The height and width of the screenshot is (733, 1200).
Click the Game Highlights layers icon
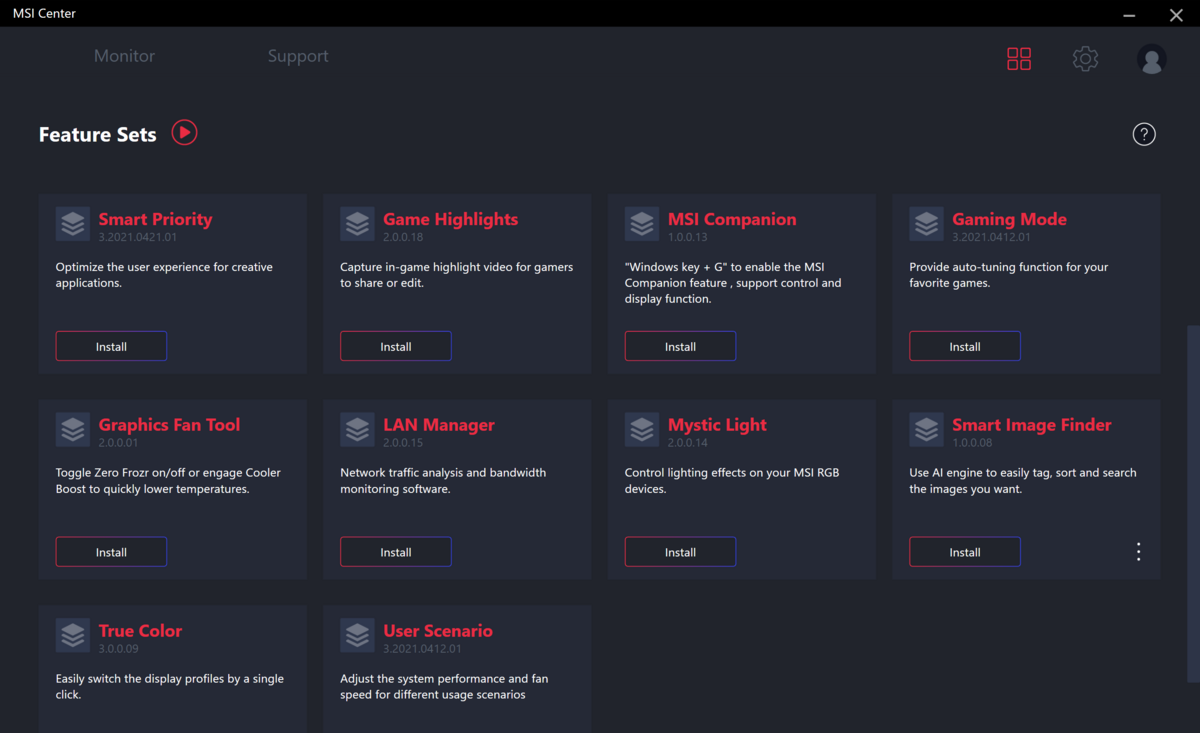click(x=357, y=224)
